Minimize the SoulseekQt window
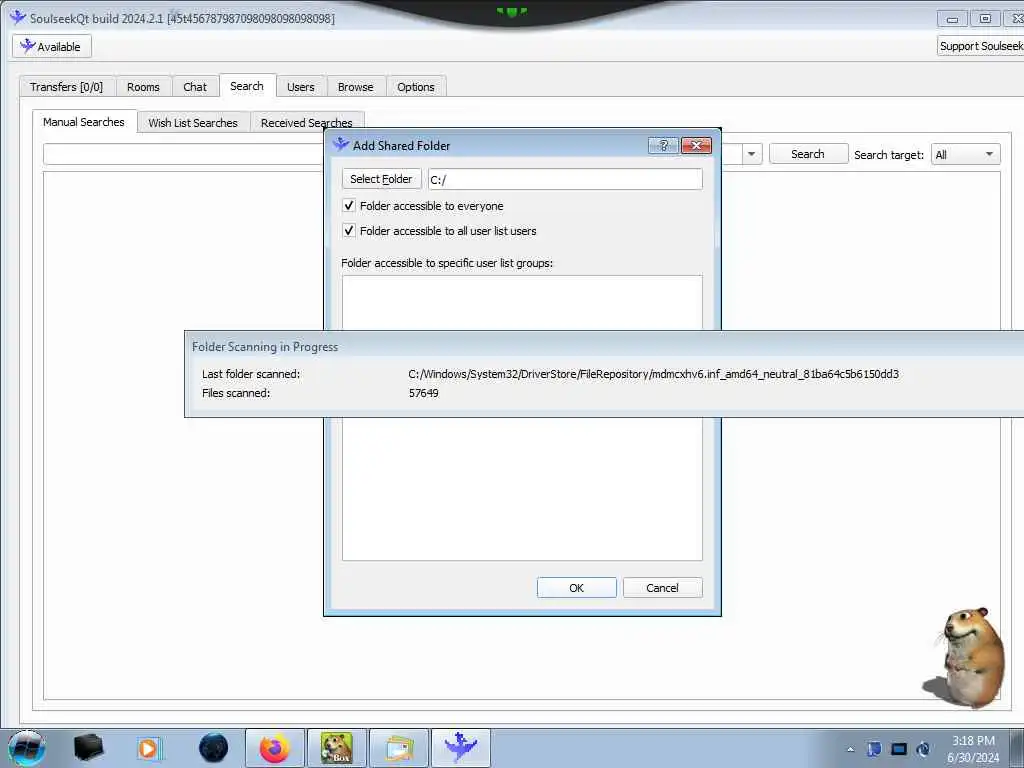The height and width of the screenshot is (768, 1024). click(952, 19)
